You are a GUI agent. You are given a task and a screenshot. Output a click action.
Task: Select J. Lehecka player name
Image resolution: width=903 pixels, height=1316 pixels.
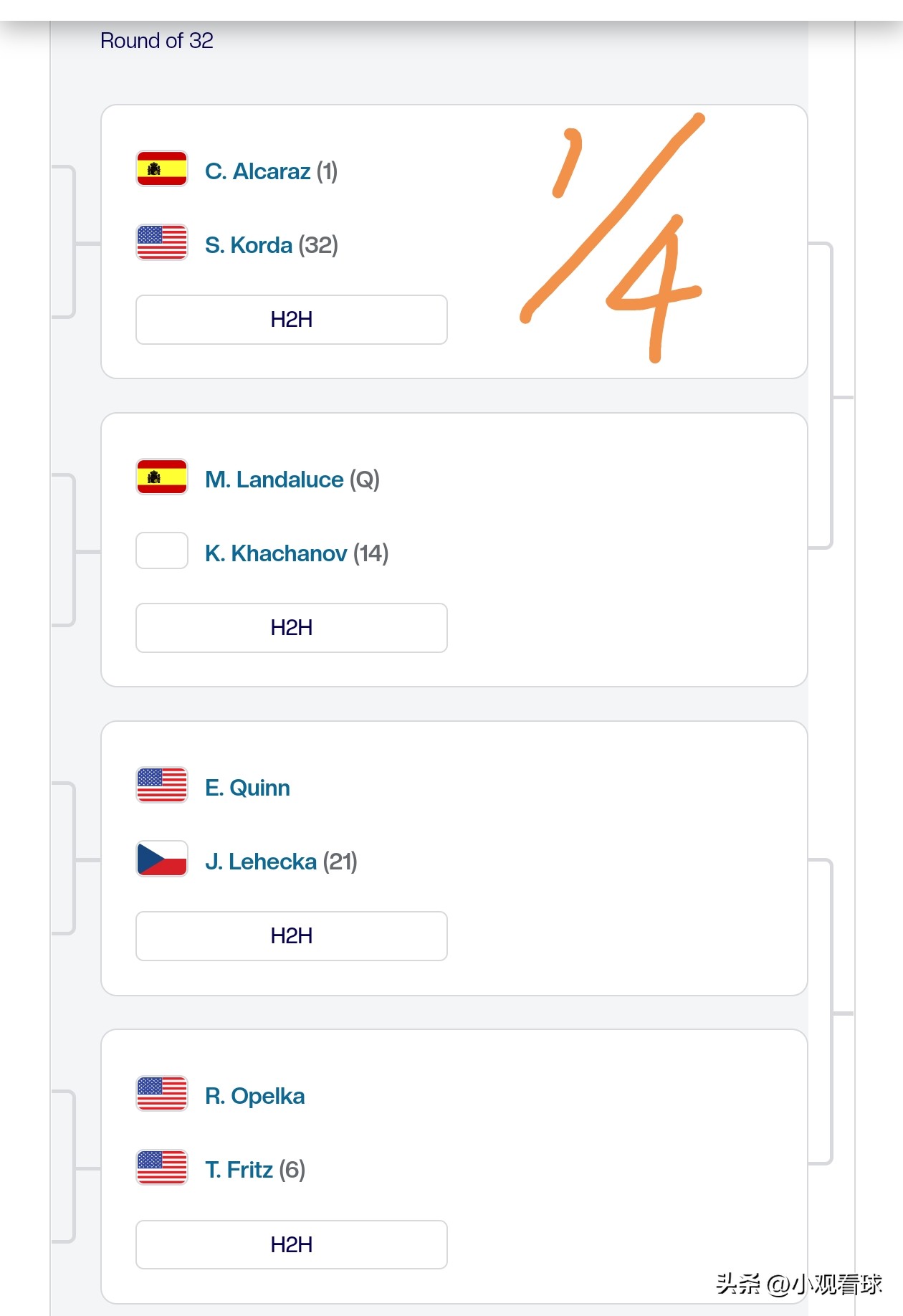click(261, 862)
